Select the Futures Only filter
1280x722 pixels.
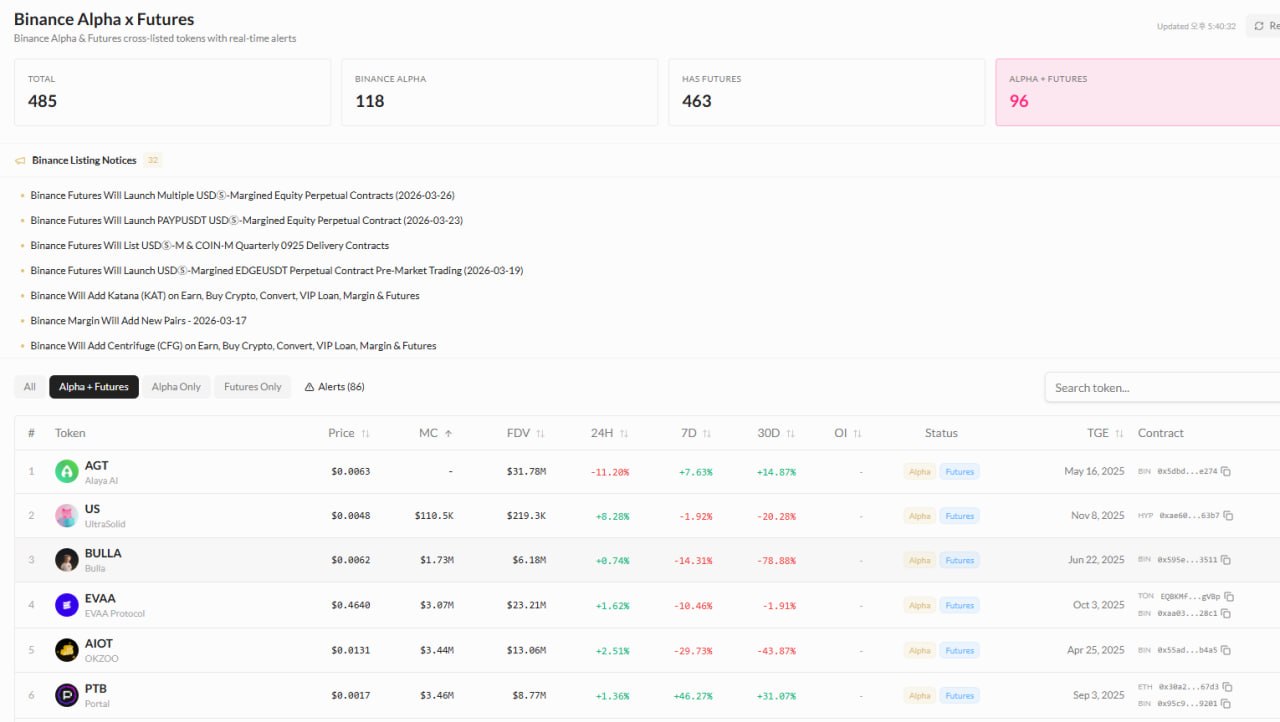[252, 387]
